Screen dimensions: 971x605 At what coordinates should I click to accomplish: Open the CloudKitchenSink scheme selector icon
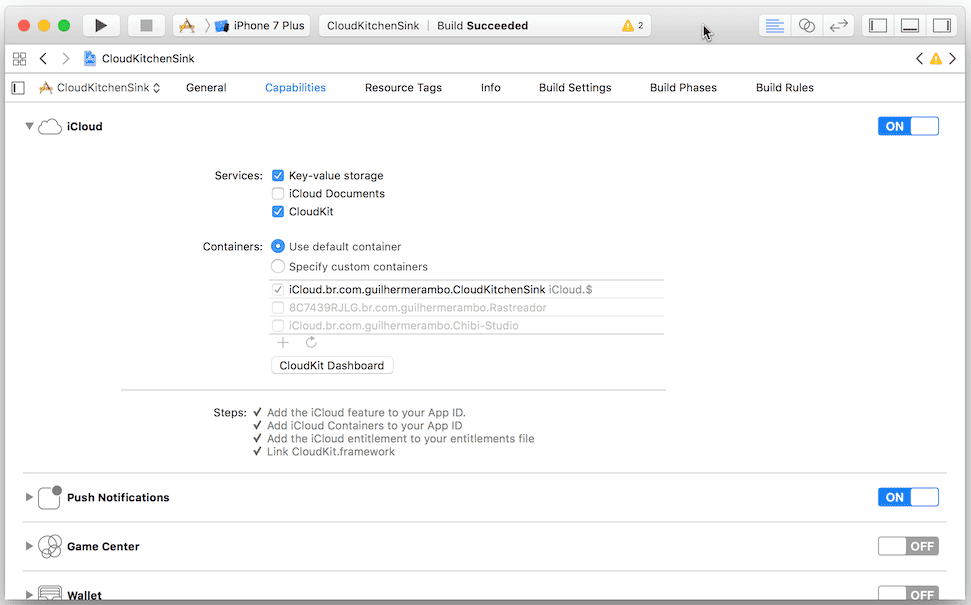186,25
